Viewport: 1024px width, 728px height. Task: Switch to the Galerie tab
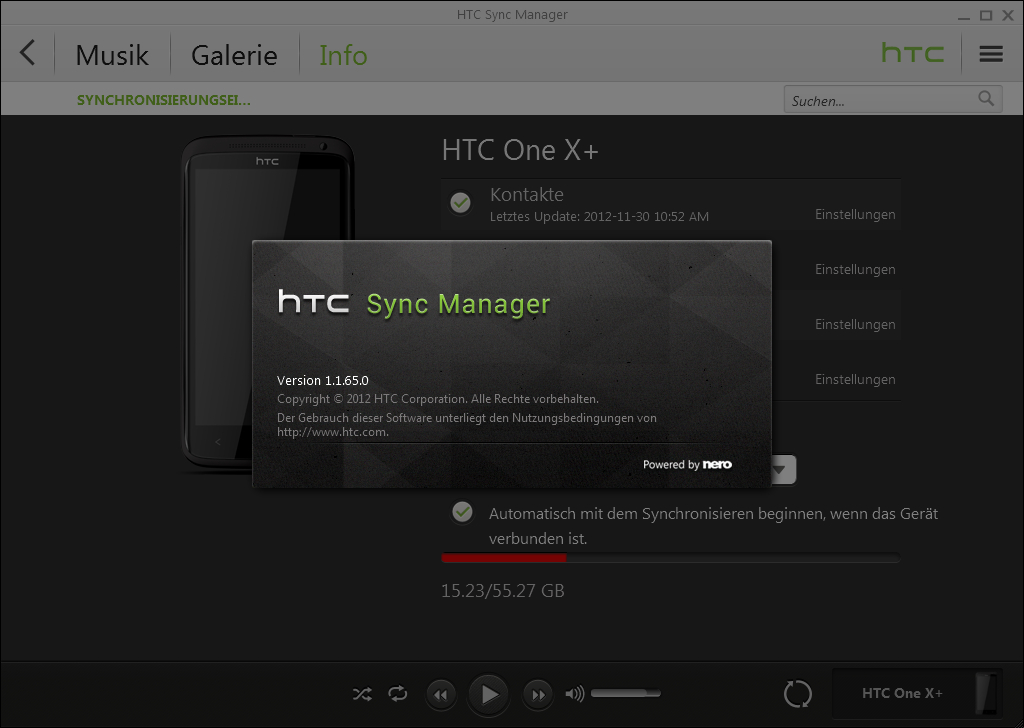(x=234, y=55)
